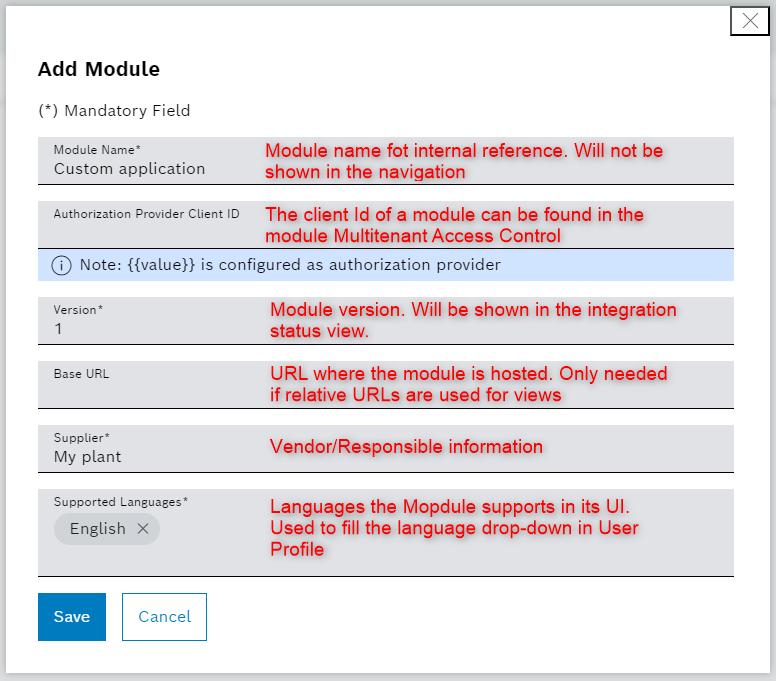Click the Multitenant Access Control annotation text

coord(454,225)
